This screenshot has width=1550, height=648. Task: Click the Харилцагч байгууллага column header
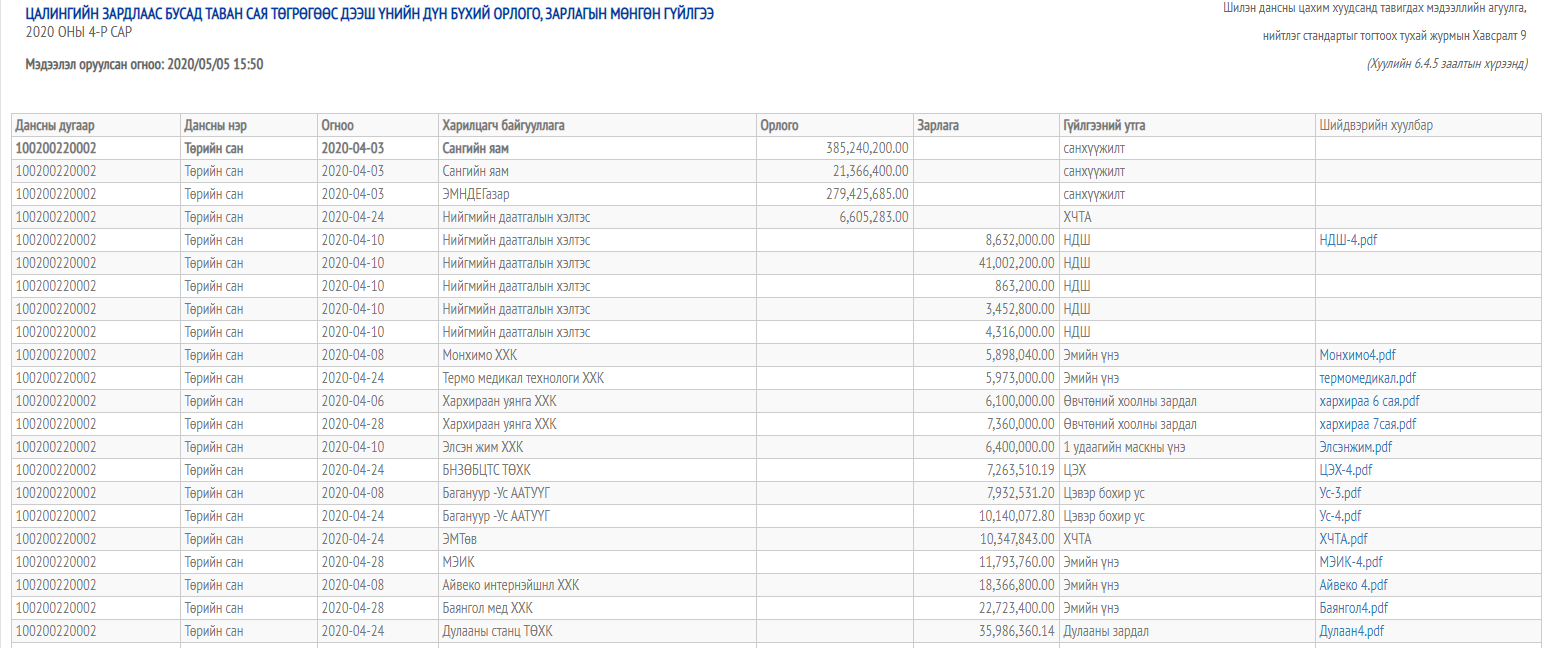(x=503, y=125)
